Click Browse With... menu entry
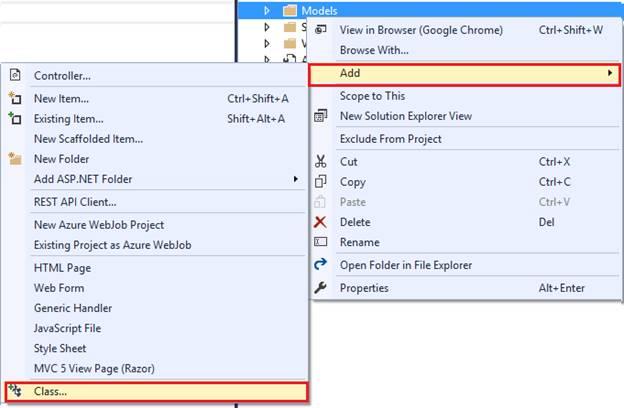The image size is (624, 408). coord(374,50)
